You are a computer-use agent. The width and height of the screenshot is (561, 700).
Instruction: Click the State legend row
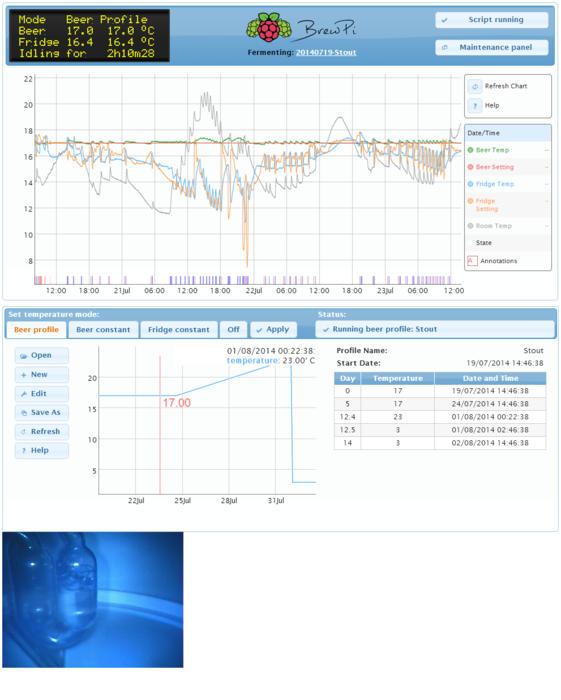(x=507, y=243)
